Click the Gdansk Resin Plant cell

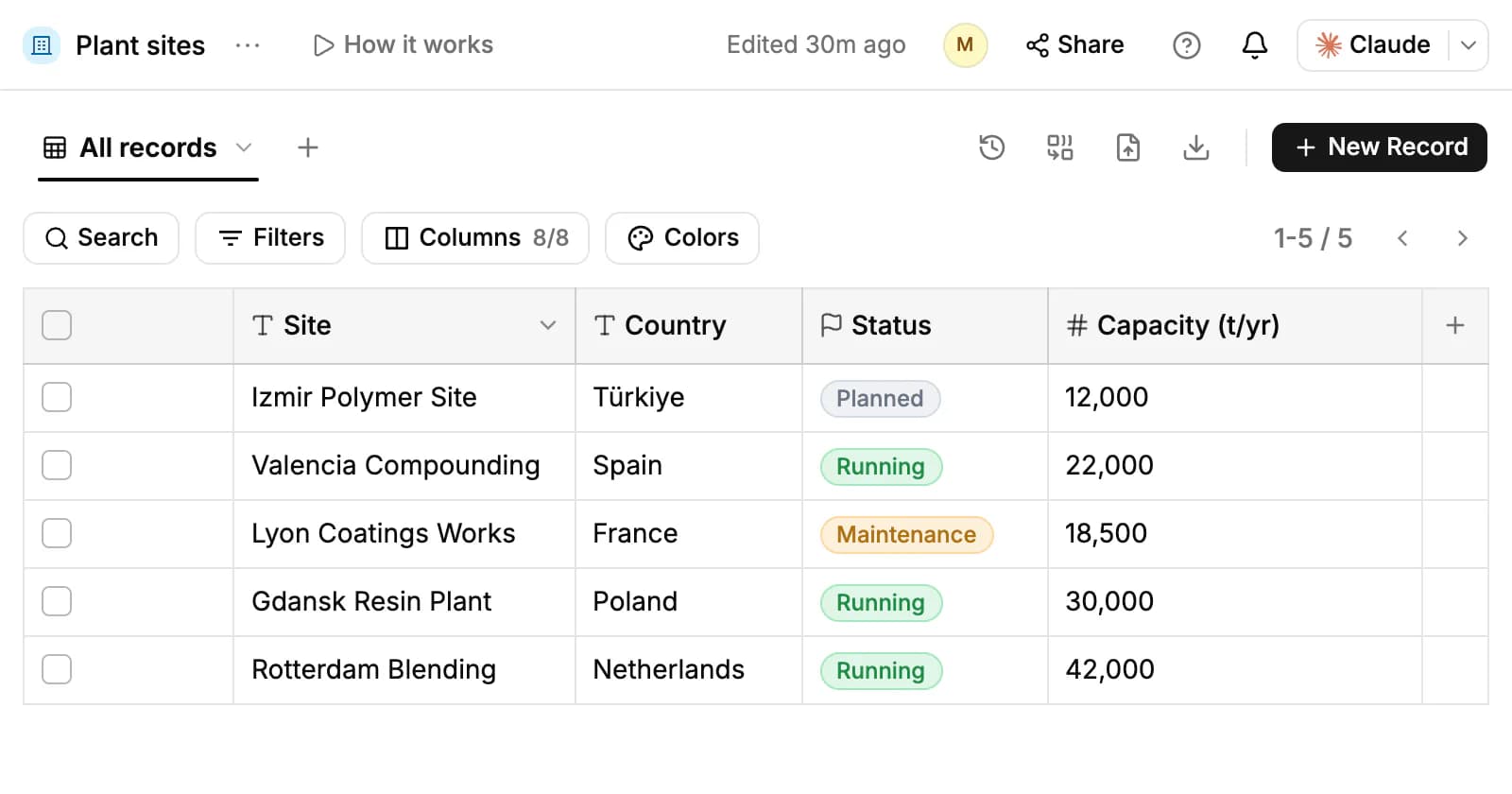(404, 602)
